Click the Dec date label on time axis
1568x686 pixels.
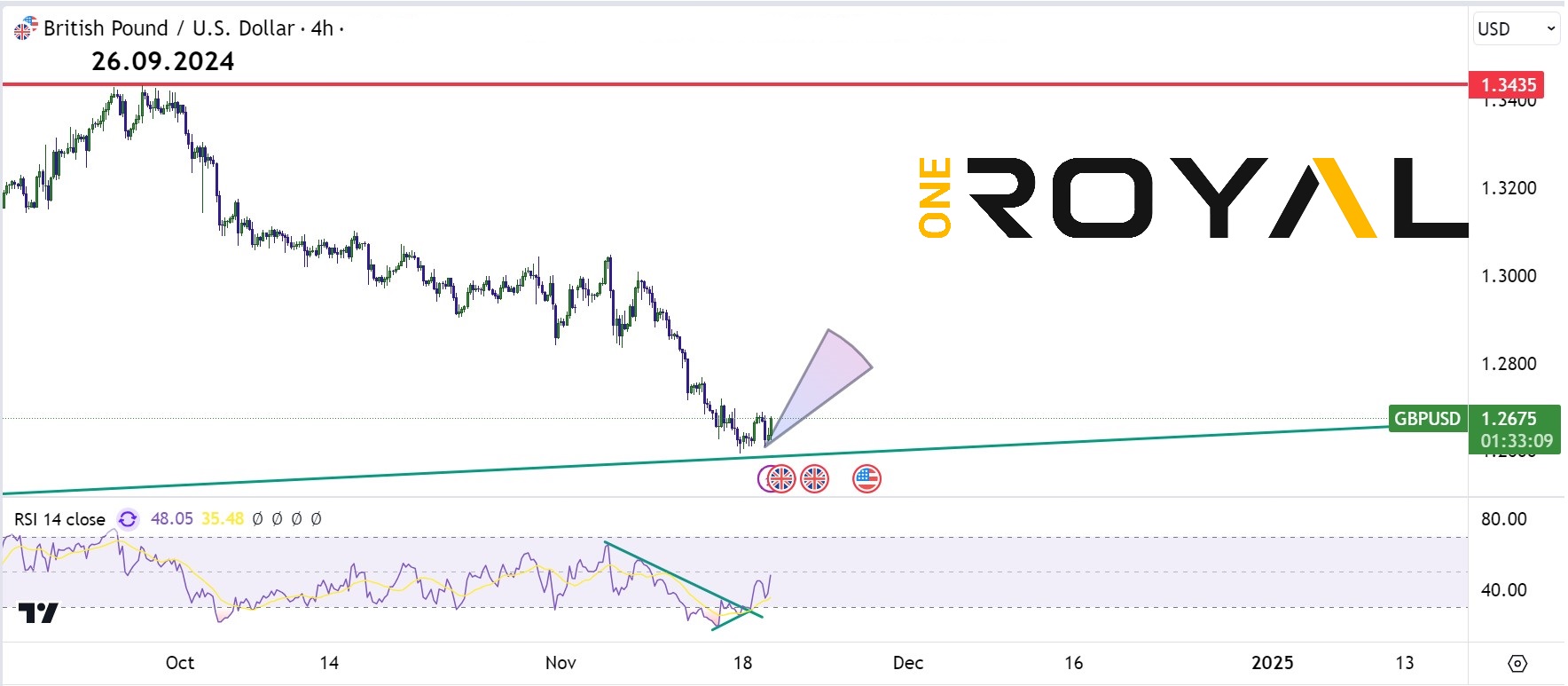[x=908, y=663]
